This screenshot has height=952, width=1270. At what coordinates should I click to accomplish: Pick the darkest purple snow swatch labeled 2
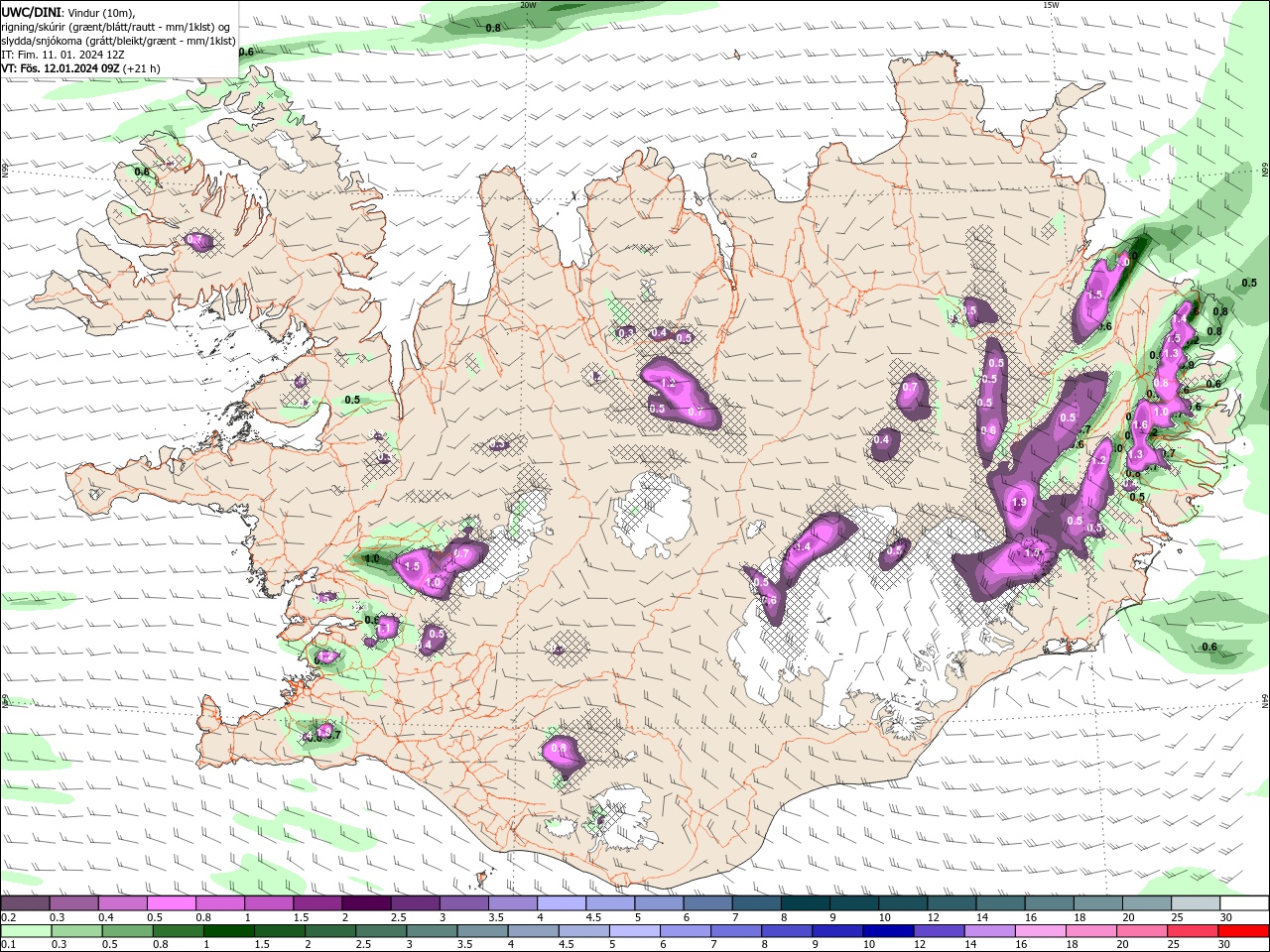point(365,903)
